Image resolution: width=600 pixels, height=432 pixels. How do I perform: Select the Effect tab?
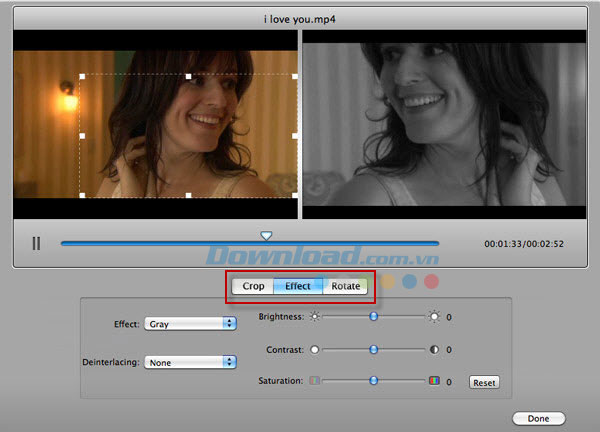[298, 286]
